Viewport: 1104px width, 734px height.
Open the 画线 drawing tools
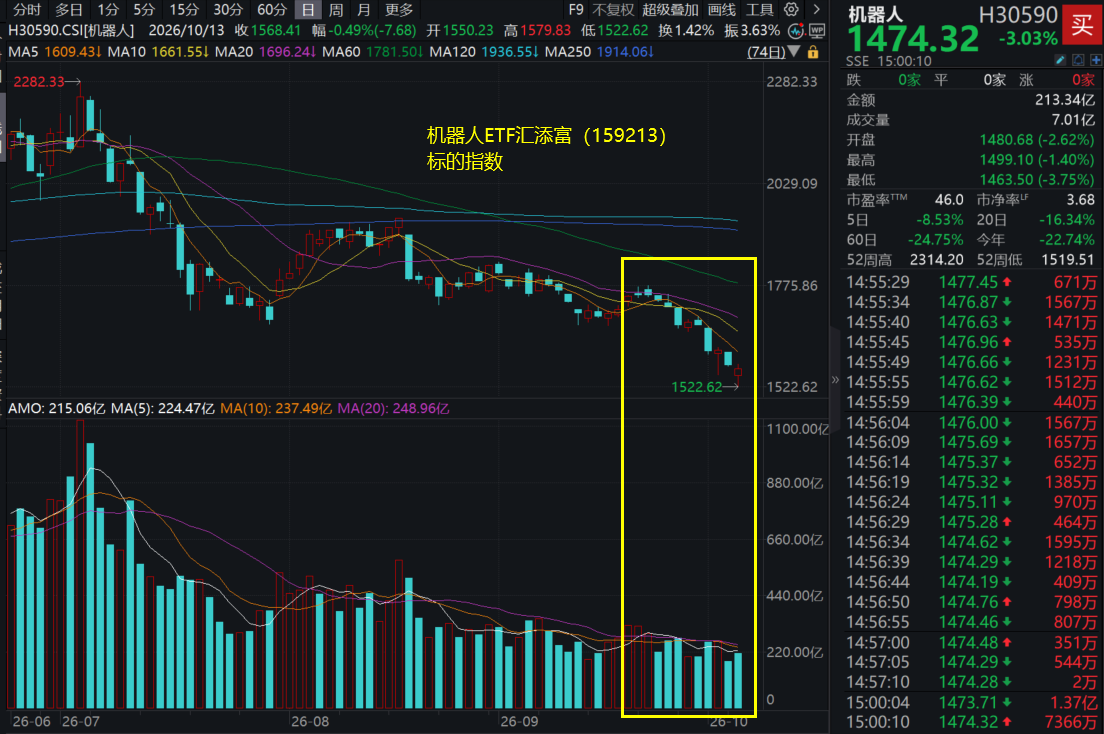click(x=722, y=10)
